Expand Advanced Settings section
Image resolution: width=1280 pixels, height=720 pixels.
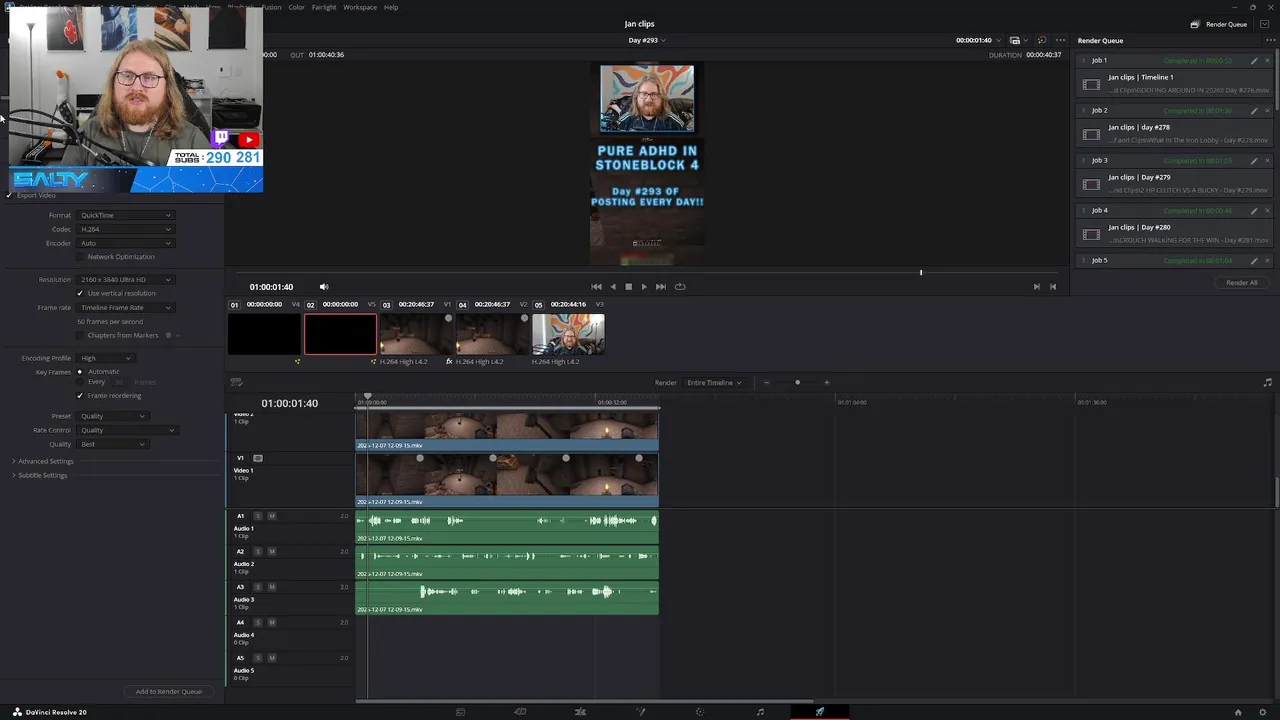point(43,461)
